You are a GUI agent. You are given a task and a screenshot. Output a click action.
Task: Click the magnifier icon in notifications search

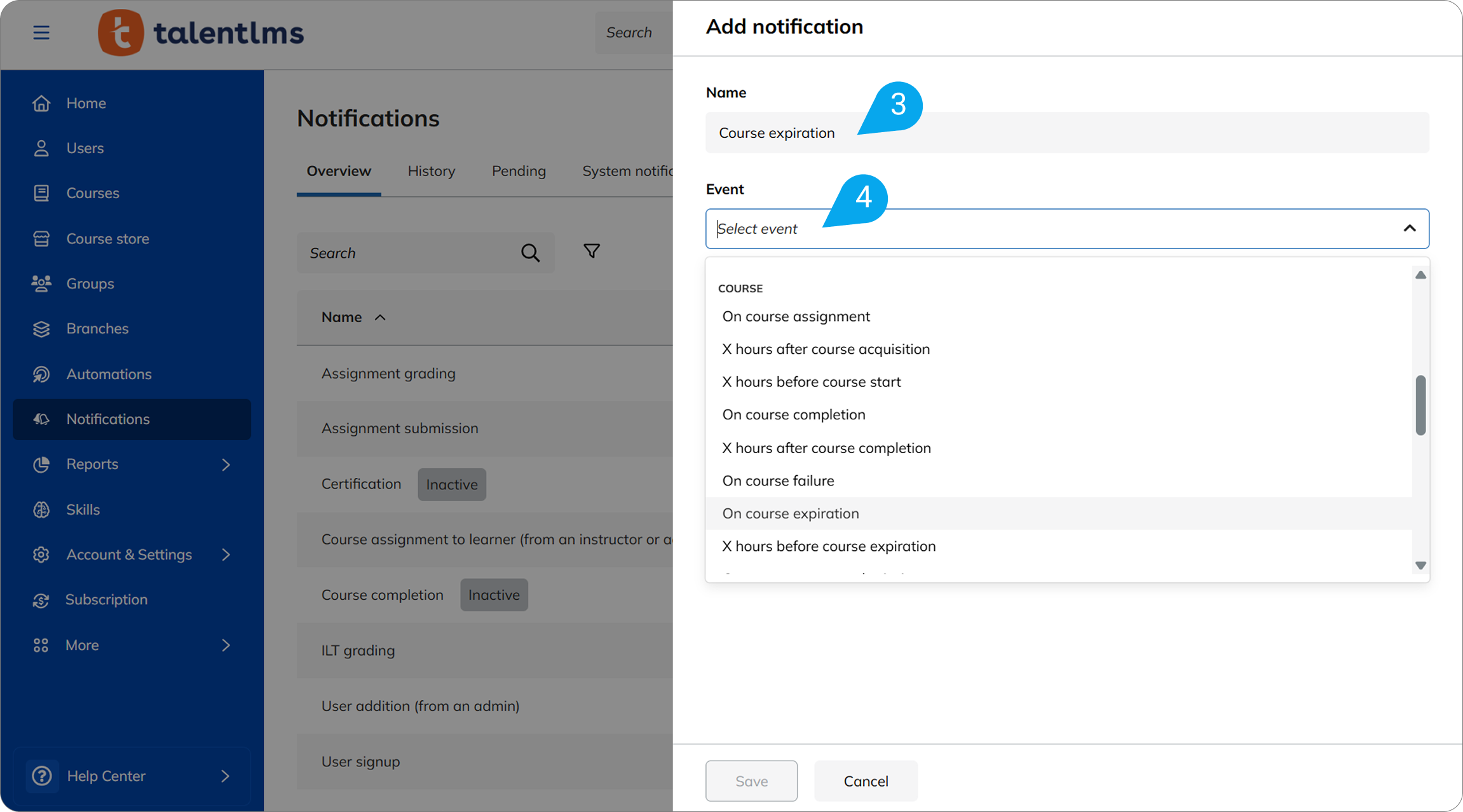point(530,253)
